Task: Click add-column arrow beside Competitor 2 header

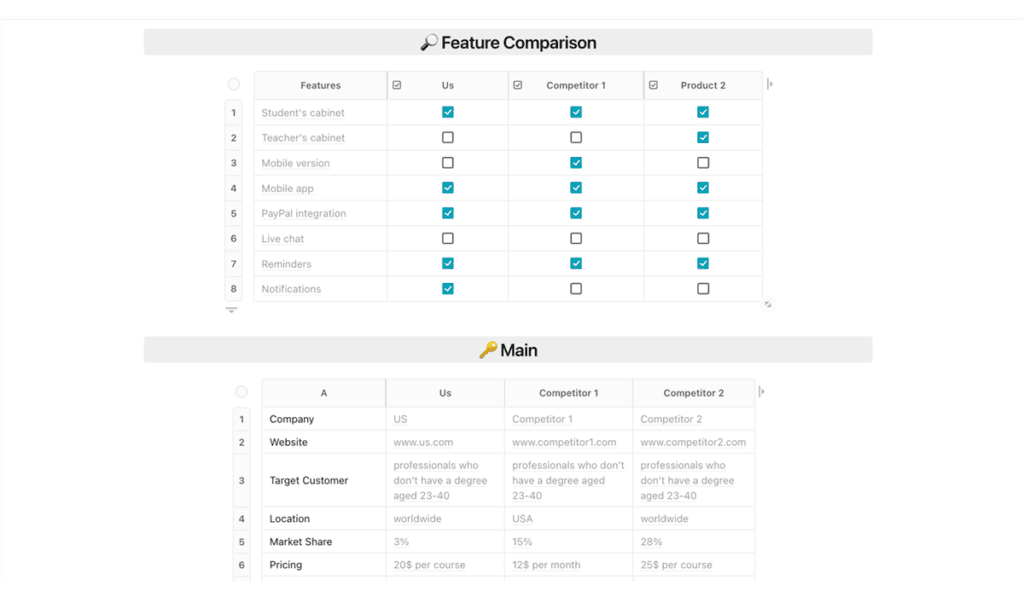Action: click(761, 391)
